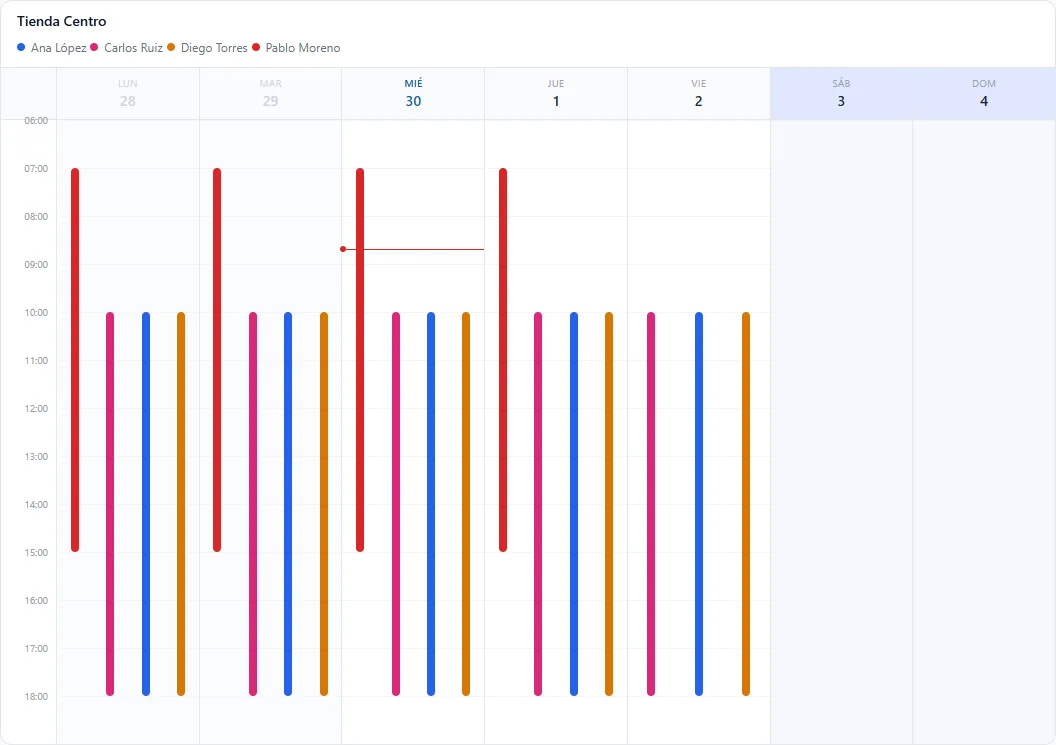Open the MAR 29 day header
Screen dimensions: 1056x745
(271, 94)
